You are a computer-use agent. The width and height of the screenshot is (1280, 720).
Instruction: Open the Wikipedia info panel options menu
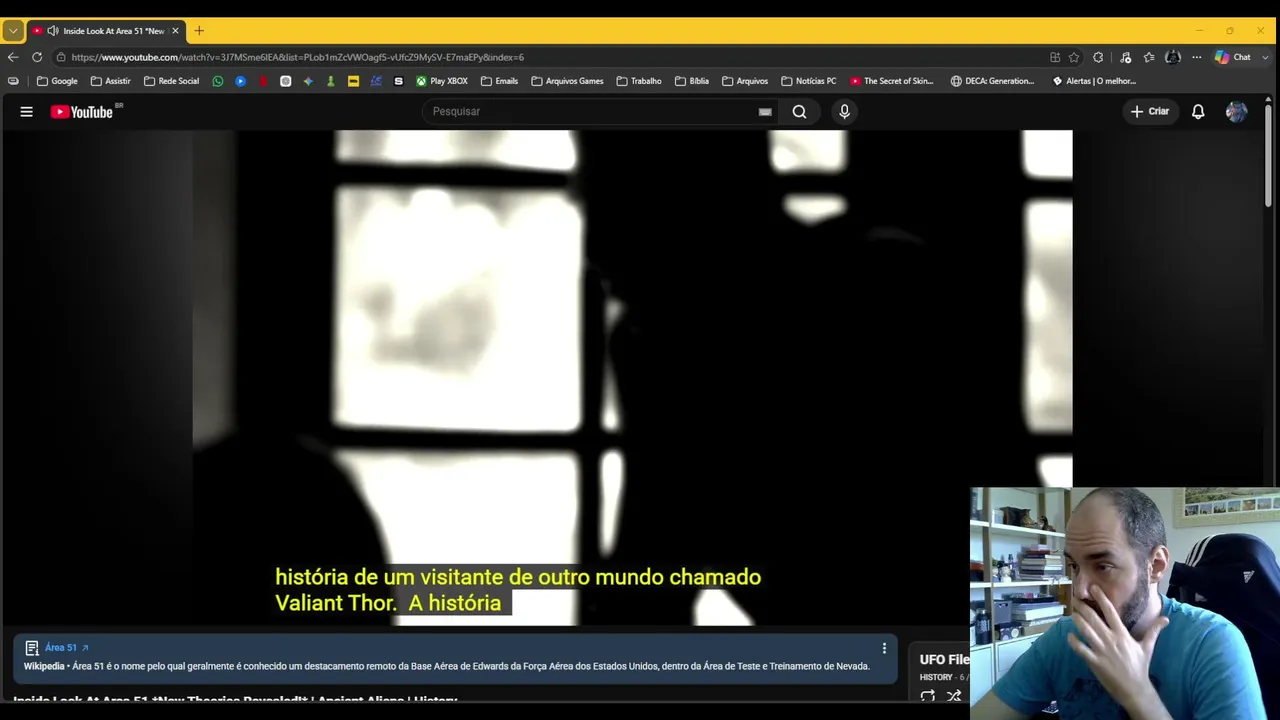884,648
